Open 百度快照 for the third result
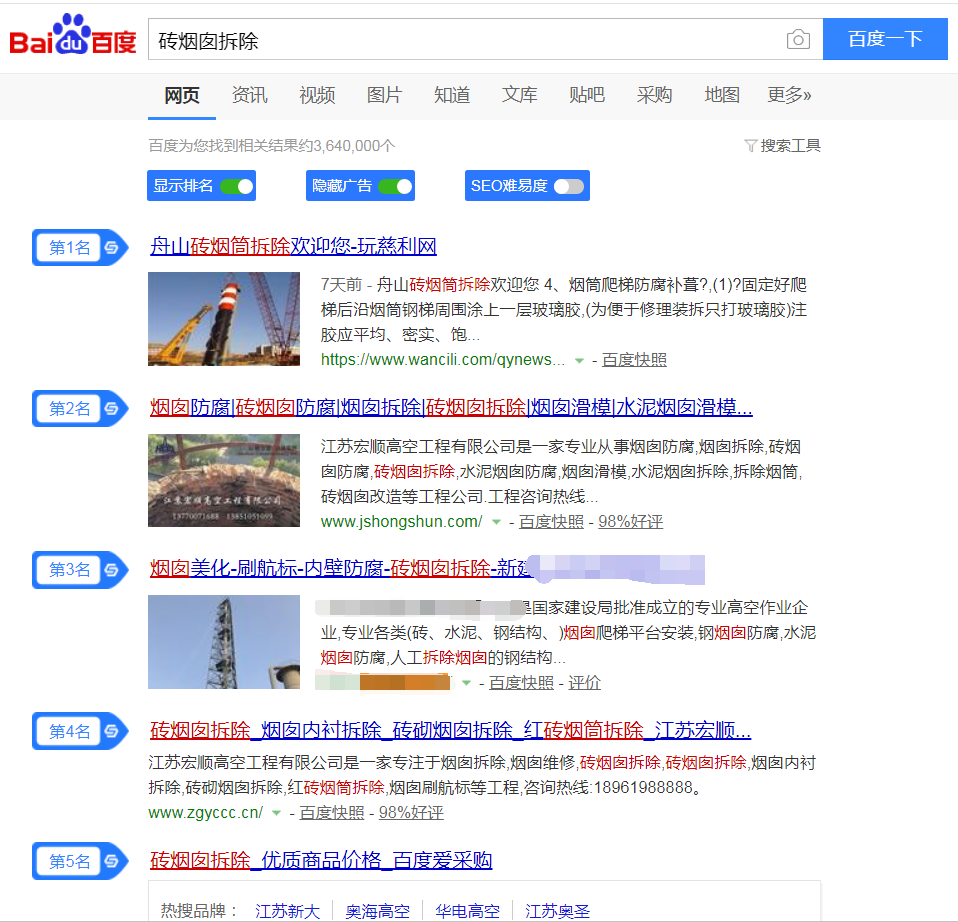Viewport: 958px width, 922px height. (521, 682)
